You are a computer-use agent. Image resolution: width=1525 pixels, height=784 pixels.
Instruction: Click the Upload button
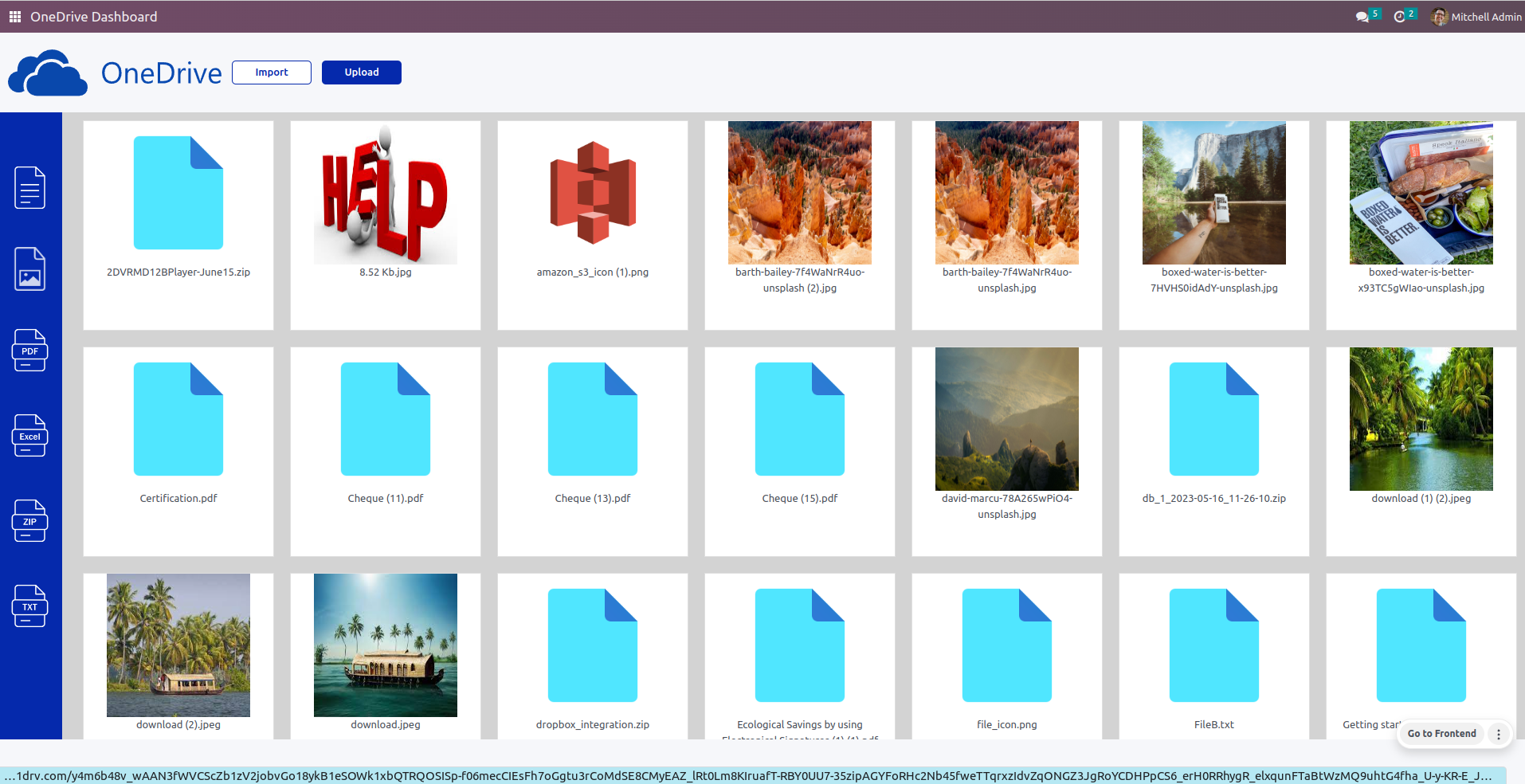pyautogui.click(x=362, y=73)
